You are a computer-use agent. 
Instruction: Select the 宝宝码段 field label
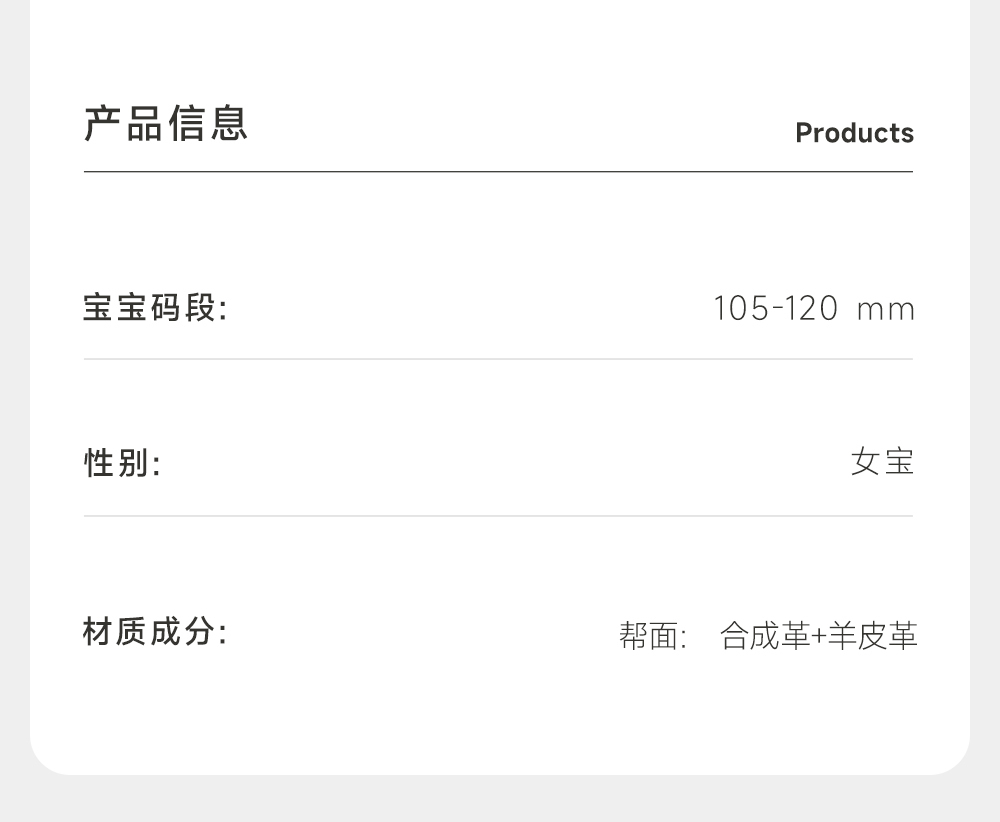155,308
